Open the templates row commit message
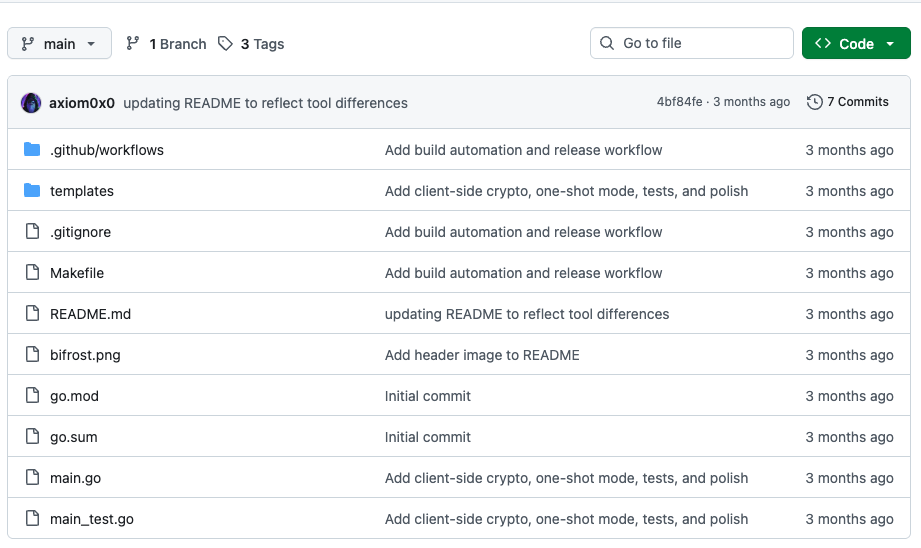The image size is (921, 548). coord(566,191)
